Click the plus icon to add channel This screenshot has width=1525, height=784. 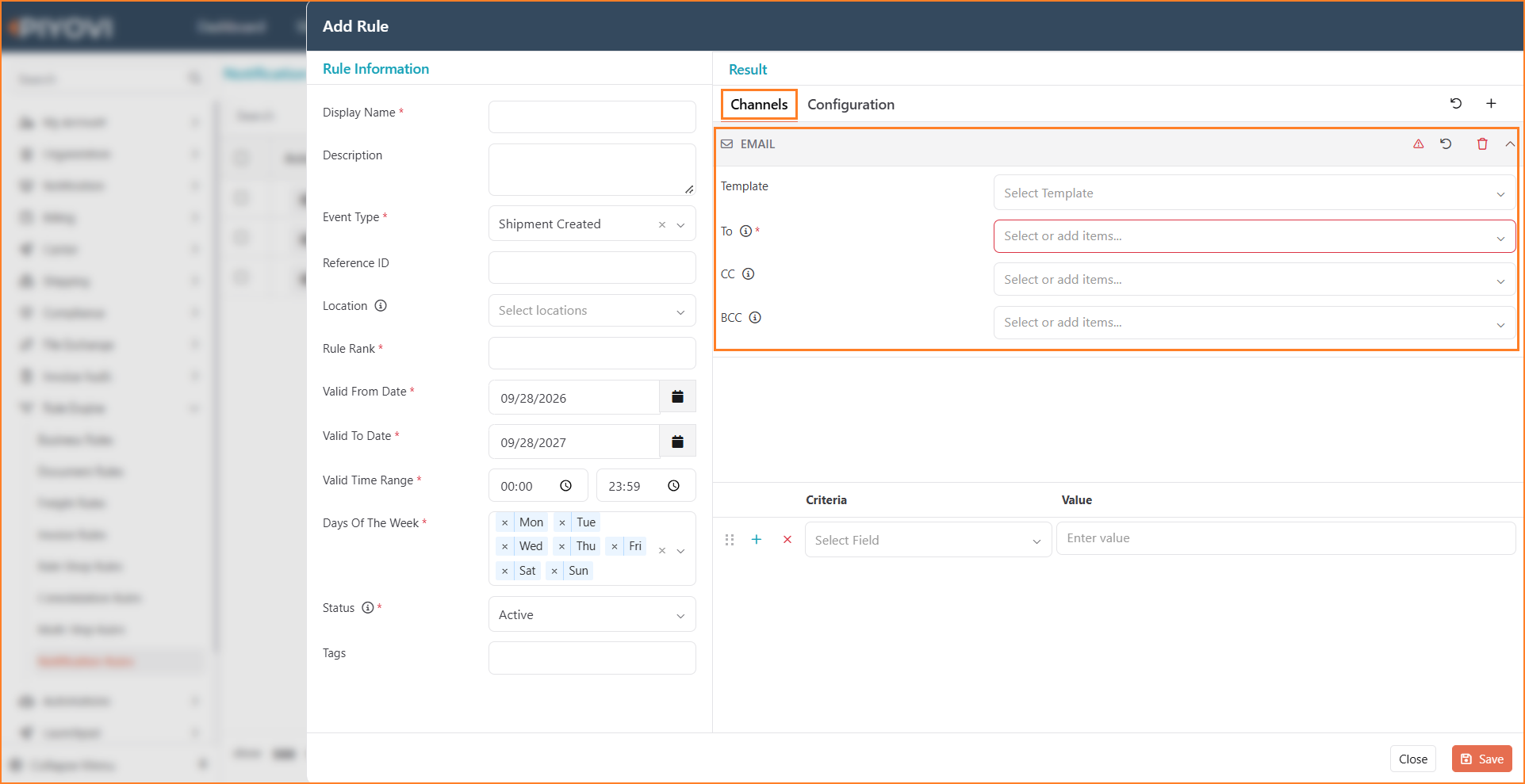click(x=1491, y=103)
